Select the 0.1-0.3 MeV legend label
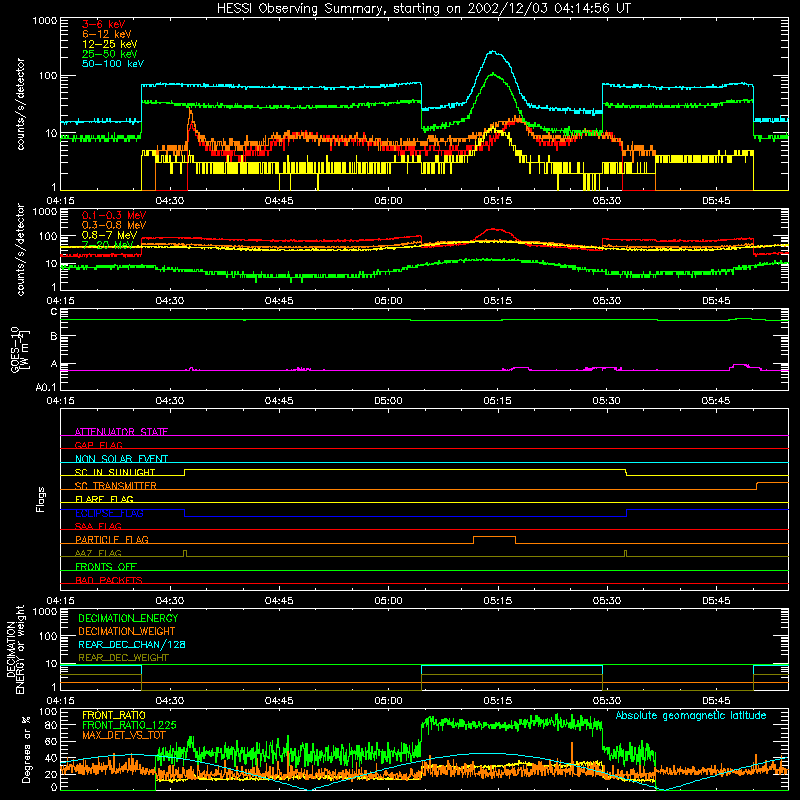Image resolution: width=800 pixels, height=800 pixels. (x=114, y=215)
